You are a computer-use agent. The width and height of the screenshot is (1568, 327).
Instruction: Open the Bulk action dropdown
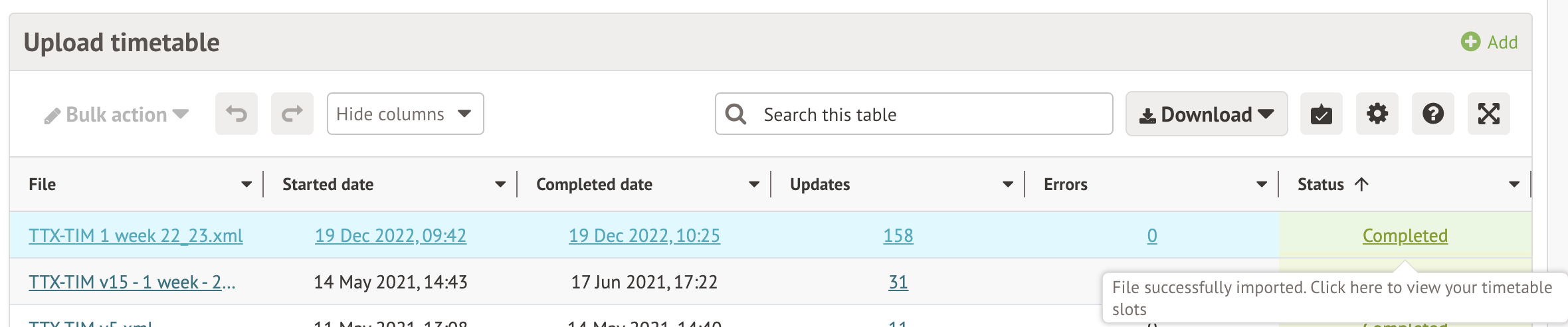tap(117, 114)
